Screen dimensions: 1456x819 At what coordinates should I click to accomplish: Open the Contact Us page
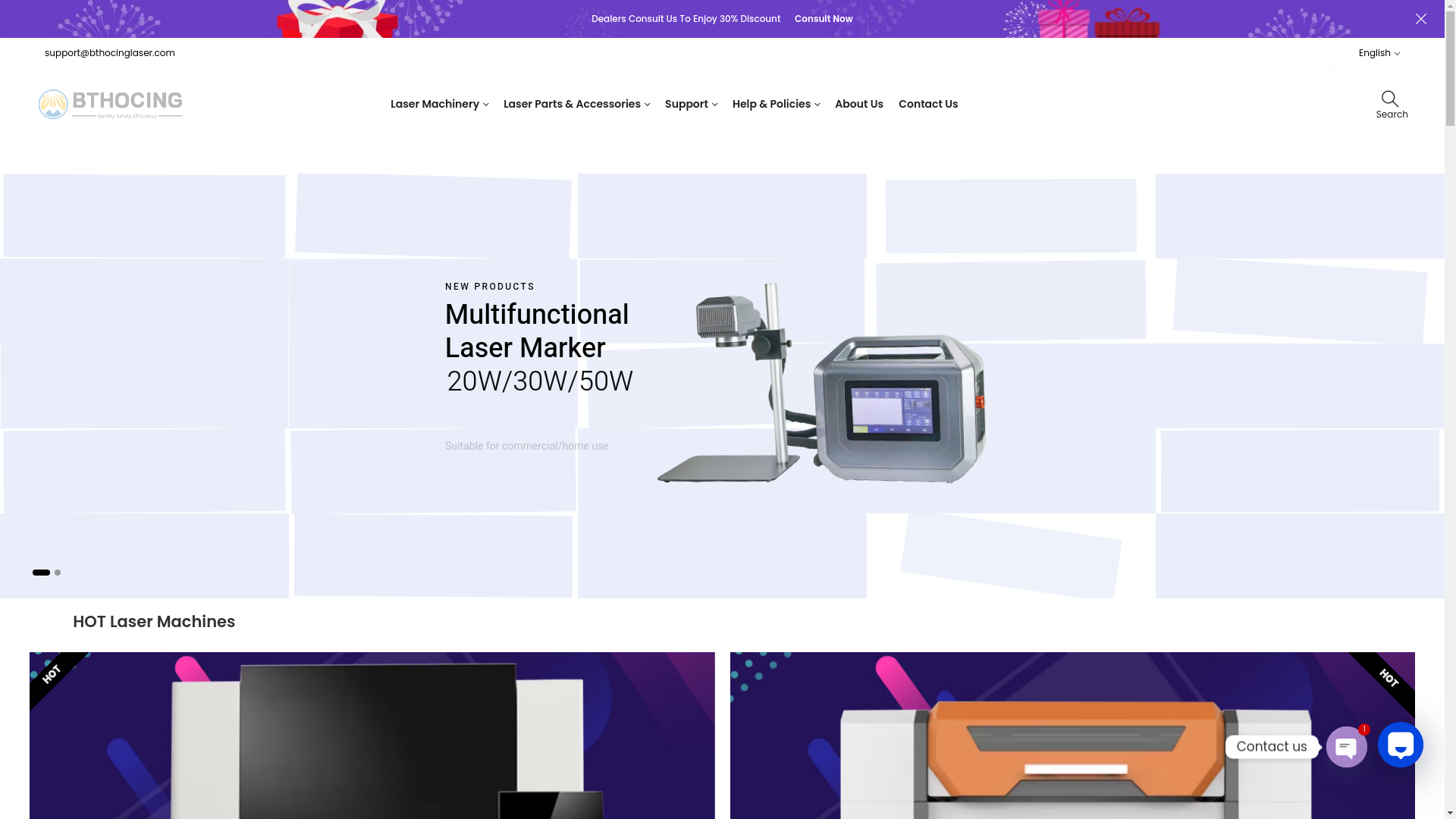point(927,104)
